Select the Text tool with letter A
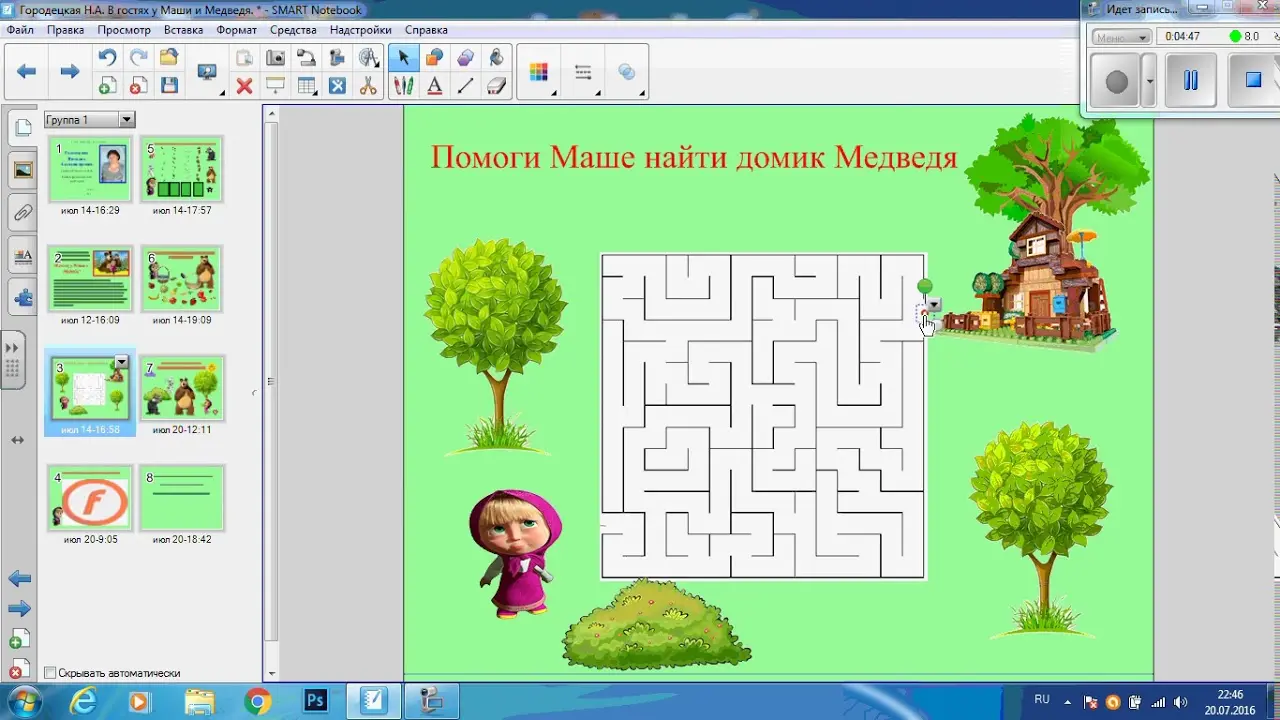Image resolution: width=1280 pixels, height=720 pixels. pos(434,86)
